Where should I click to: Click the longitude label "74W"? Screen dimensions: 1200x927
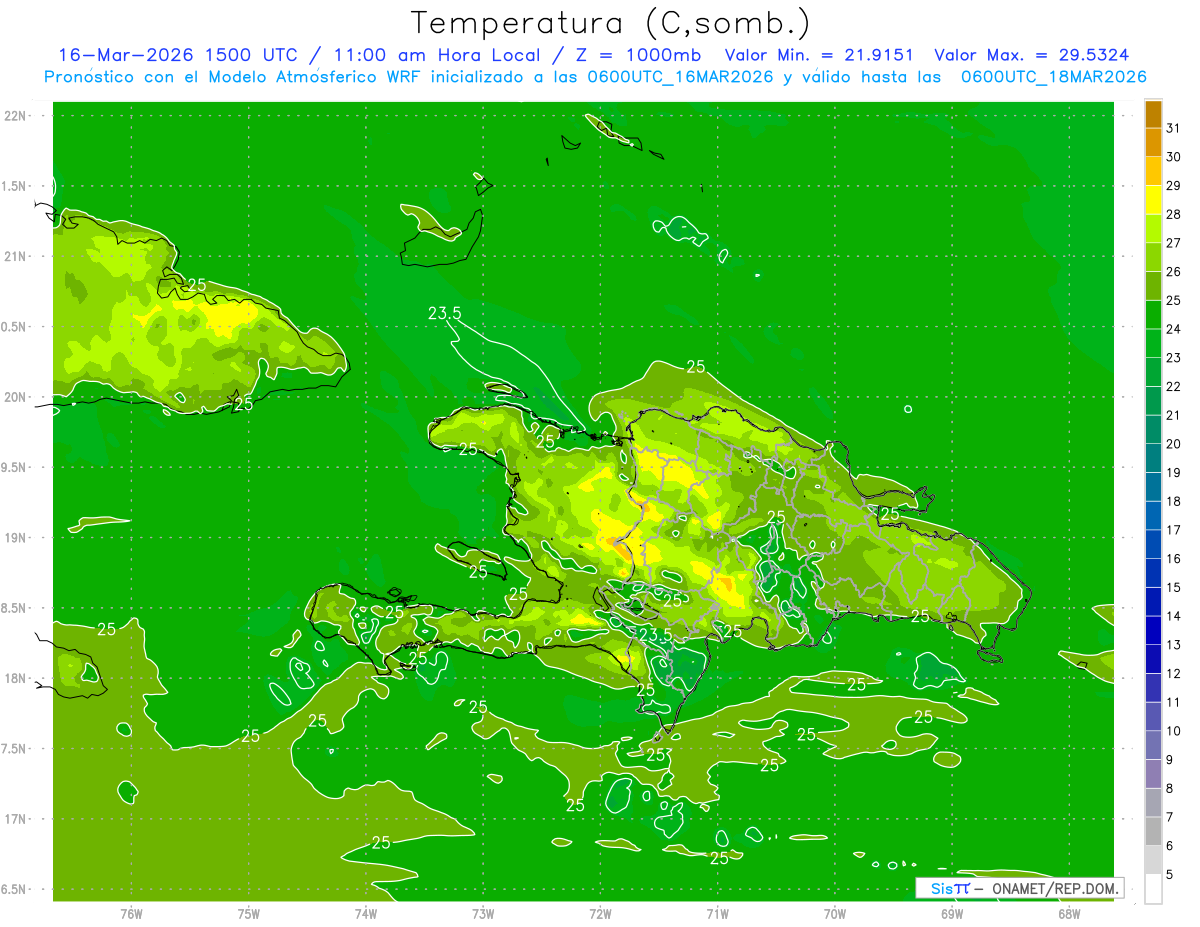click(x=366, y=914)
